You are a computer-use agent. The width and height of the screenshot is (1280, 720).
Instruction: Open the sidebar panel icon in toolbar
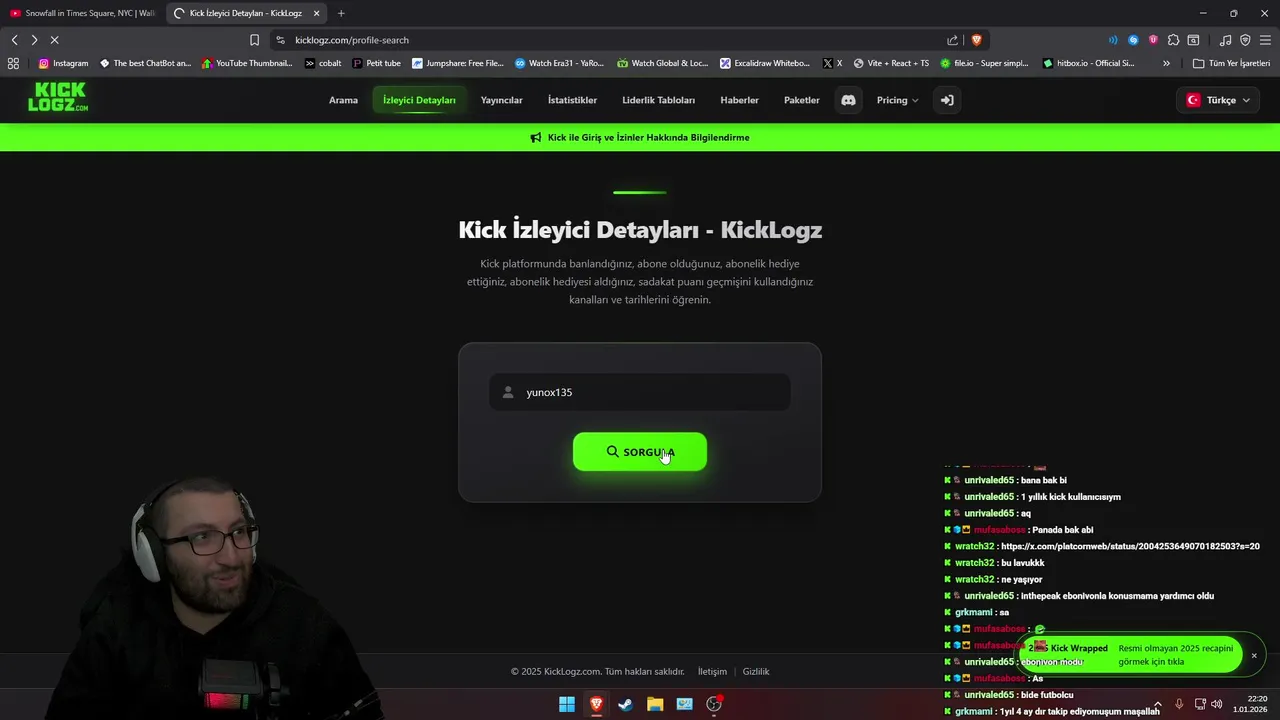click(x=1193, y=40)
